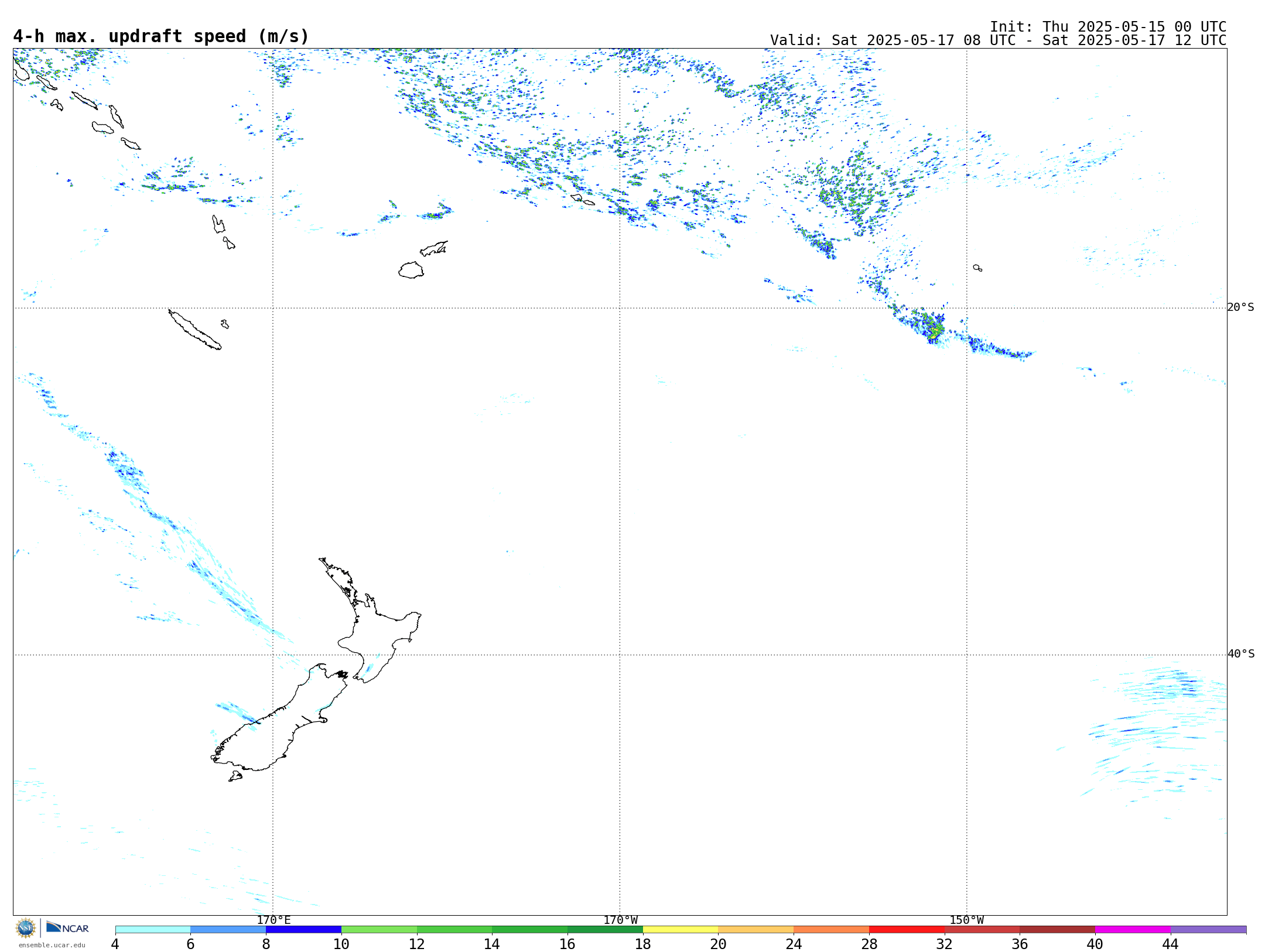The height and width of the screenshot is (952, 1265).
Task: Click the magenta 40-44 color swatch
Action: tap(1133, 930)
